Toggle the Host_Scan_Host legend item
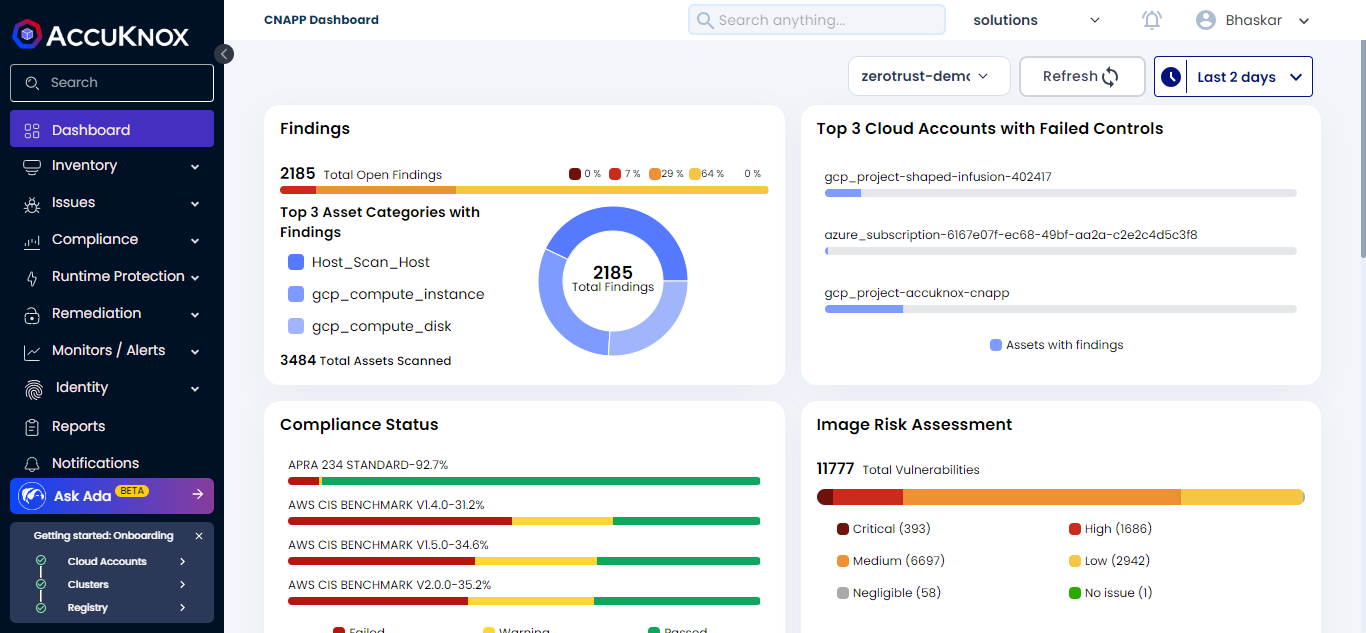The width and height of the screenshot is (1366, 633). (x=296, y=262)
